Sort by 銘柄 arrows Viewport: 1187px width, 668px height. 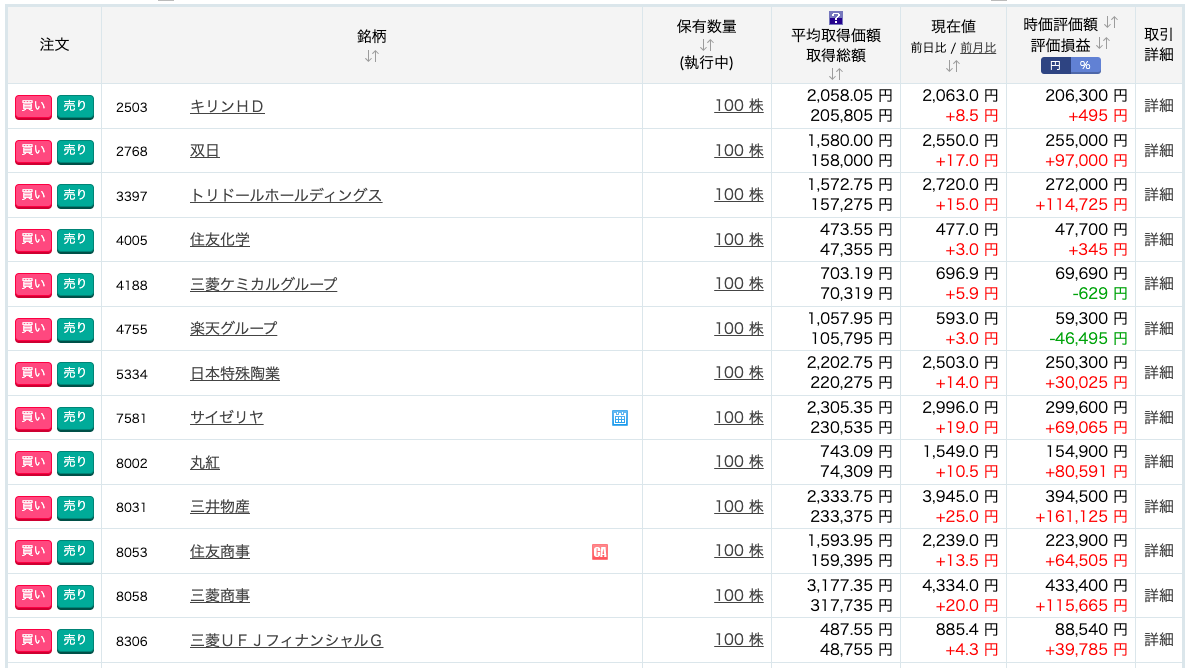click(372, 56)
